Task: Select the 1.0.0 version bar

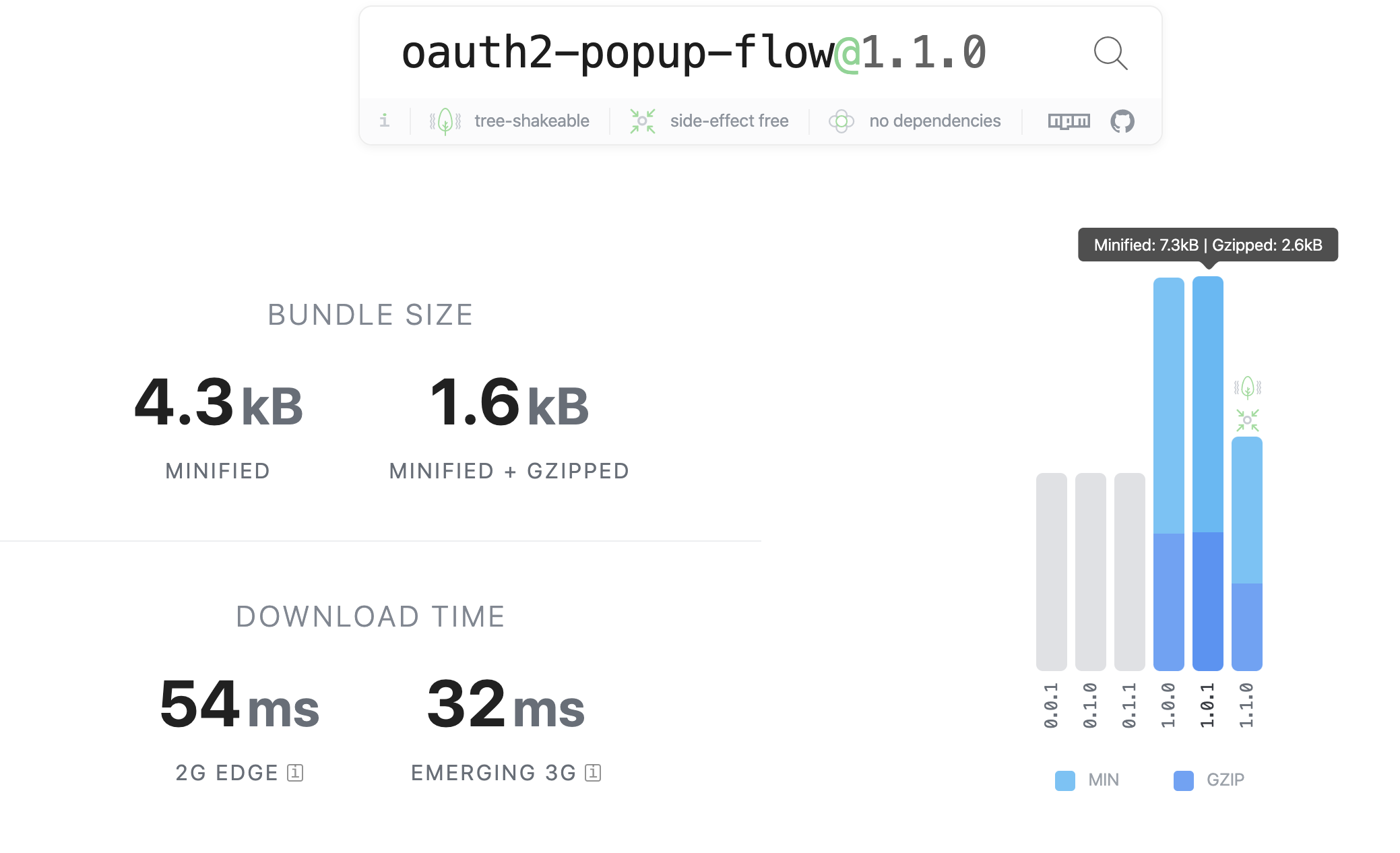Action: tap(1168, 474)
